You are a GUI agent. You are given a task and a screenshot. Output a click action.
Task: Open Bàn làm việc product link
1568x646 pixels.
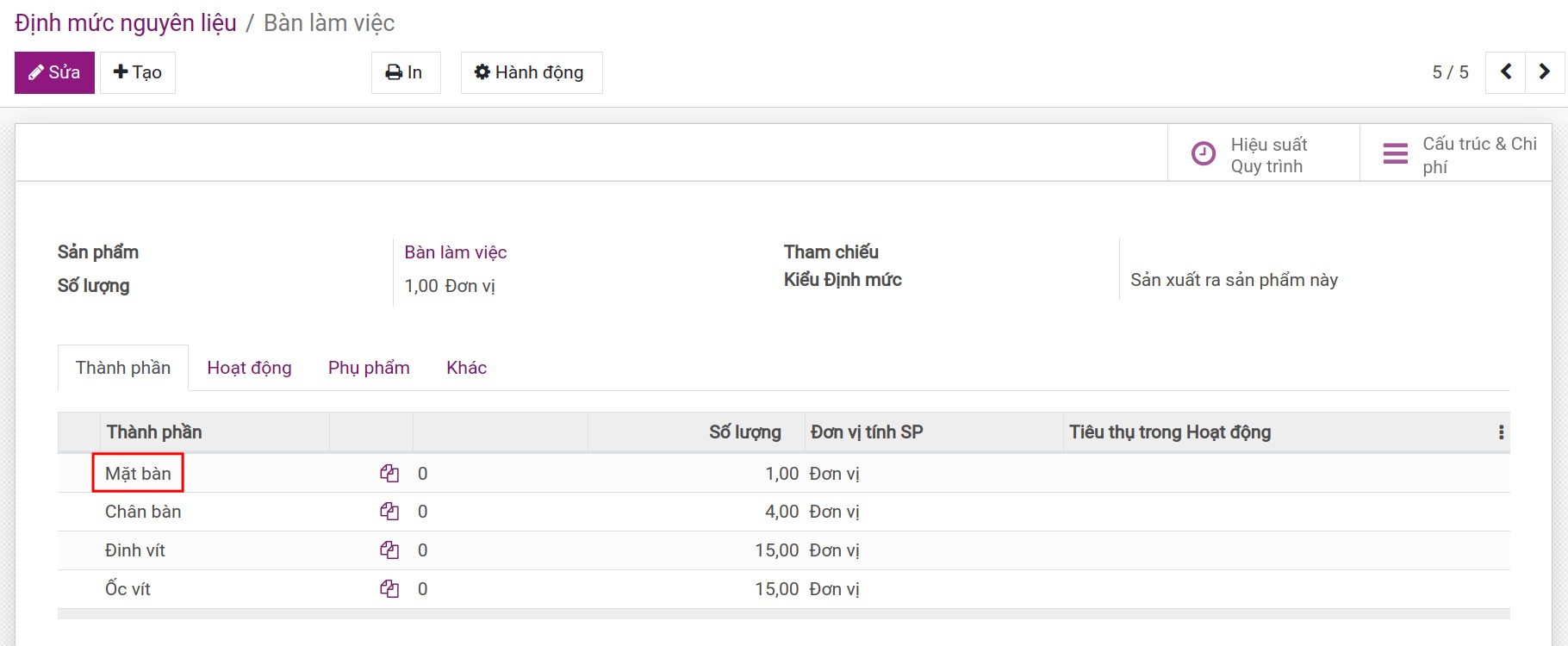coord(455,252)
